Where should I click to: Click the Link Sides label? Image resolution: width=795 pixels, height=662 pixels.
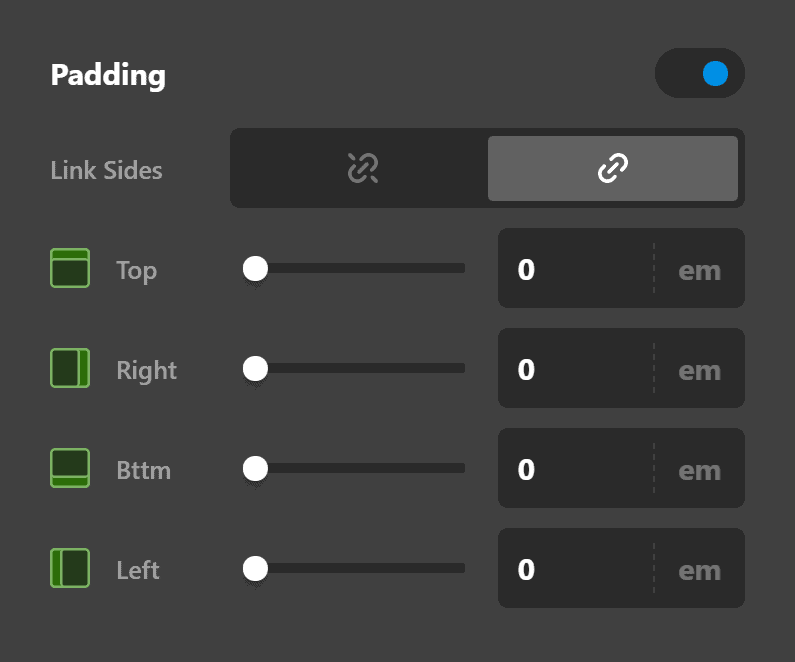[106, 170]
